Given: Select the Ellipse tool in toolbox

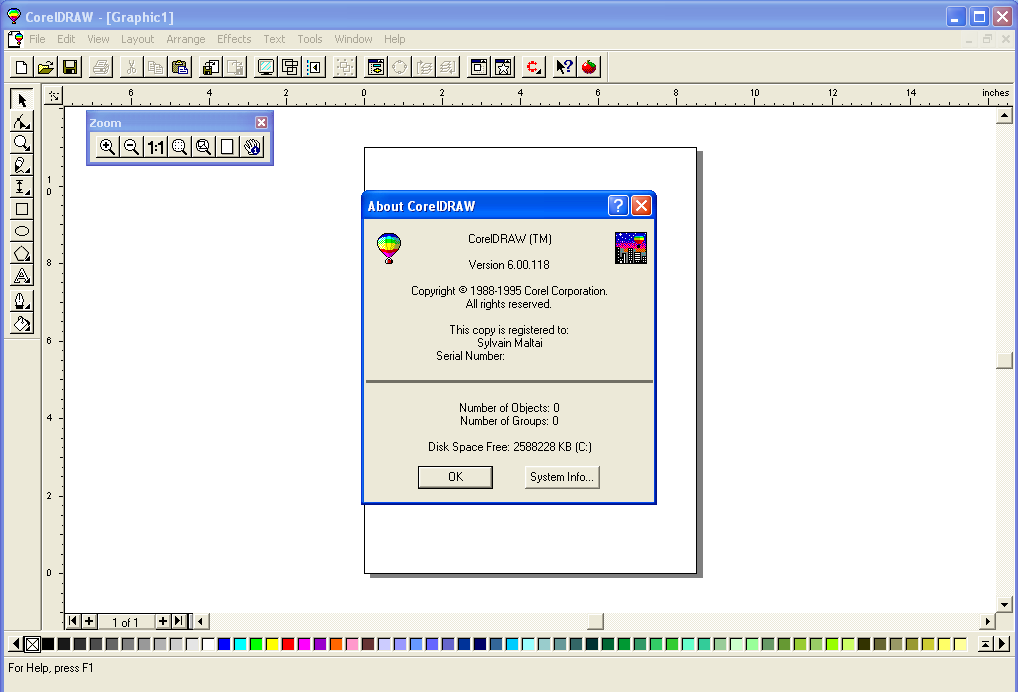Looking at the screenshot, I should tap(22, 231).
